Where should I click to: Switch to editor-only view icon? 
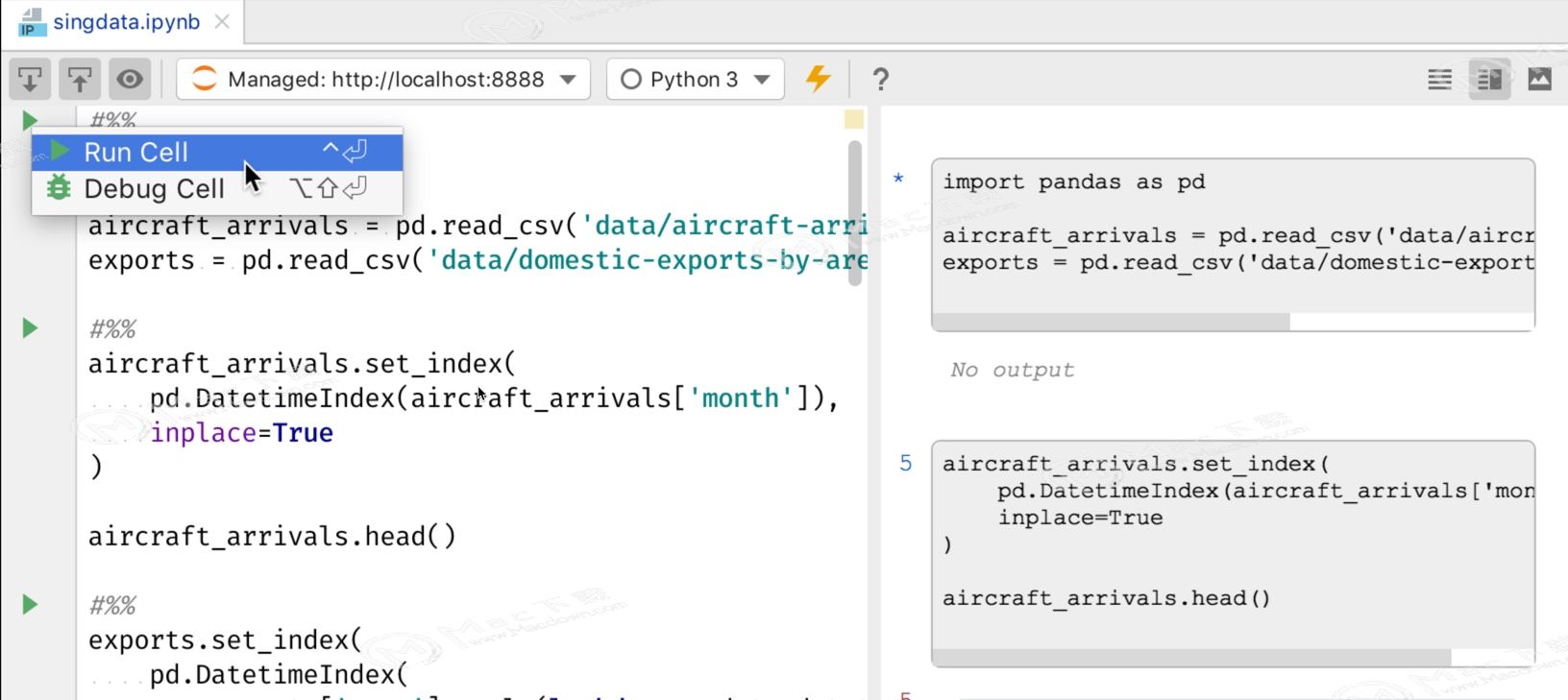point(1439,79)
